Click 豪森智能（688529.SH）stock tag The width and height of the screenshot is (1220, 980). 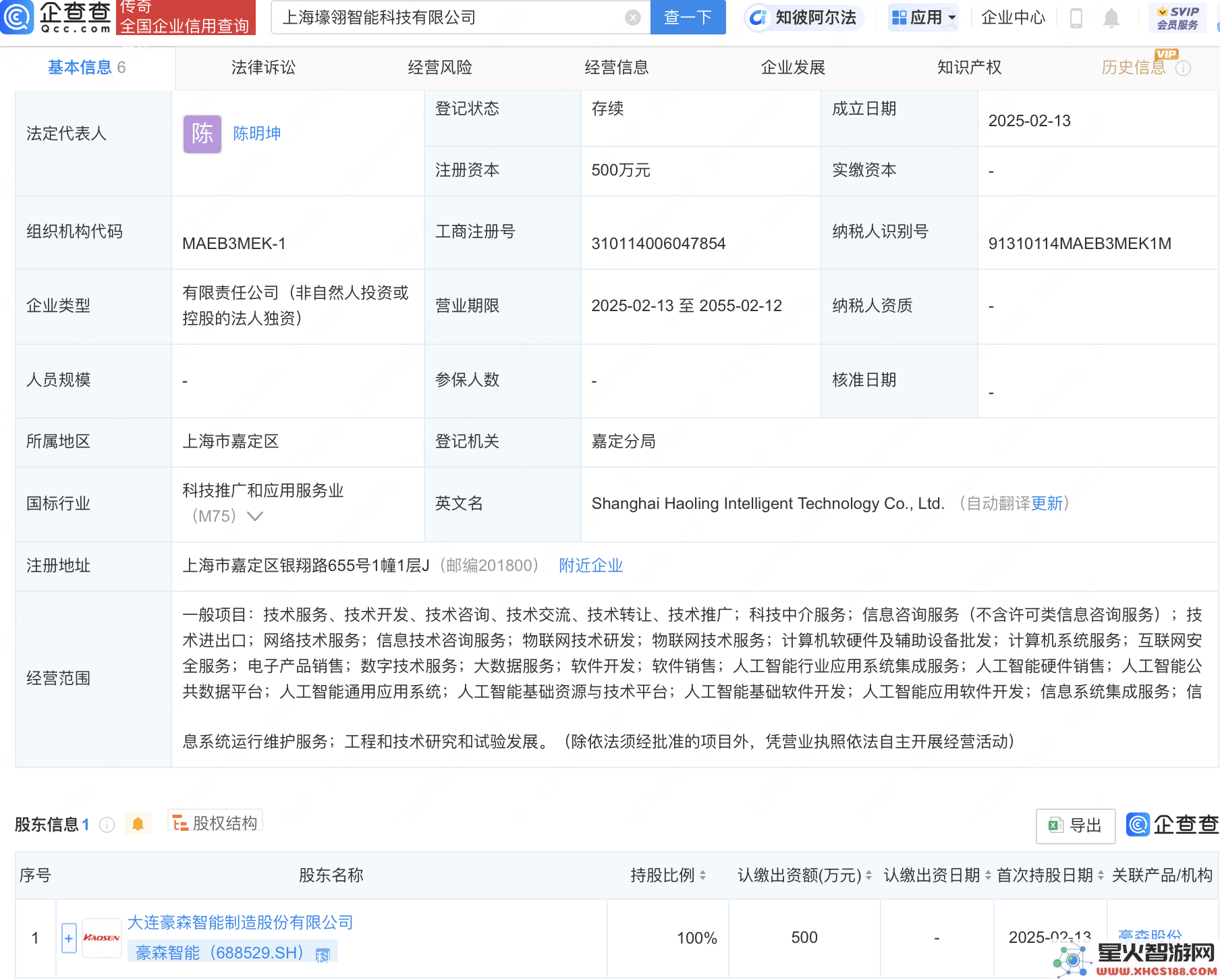(x=233, y=953)
